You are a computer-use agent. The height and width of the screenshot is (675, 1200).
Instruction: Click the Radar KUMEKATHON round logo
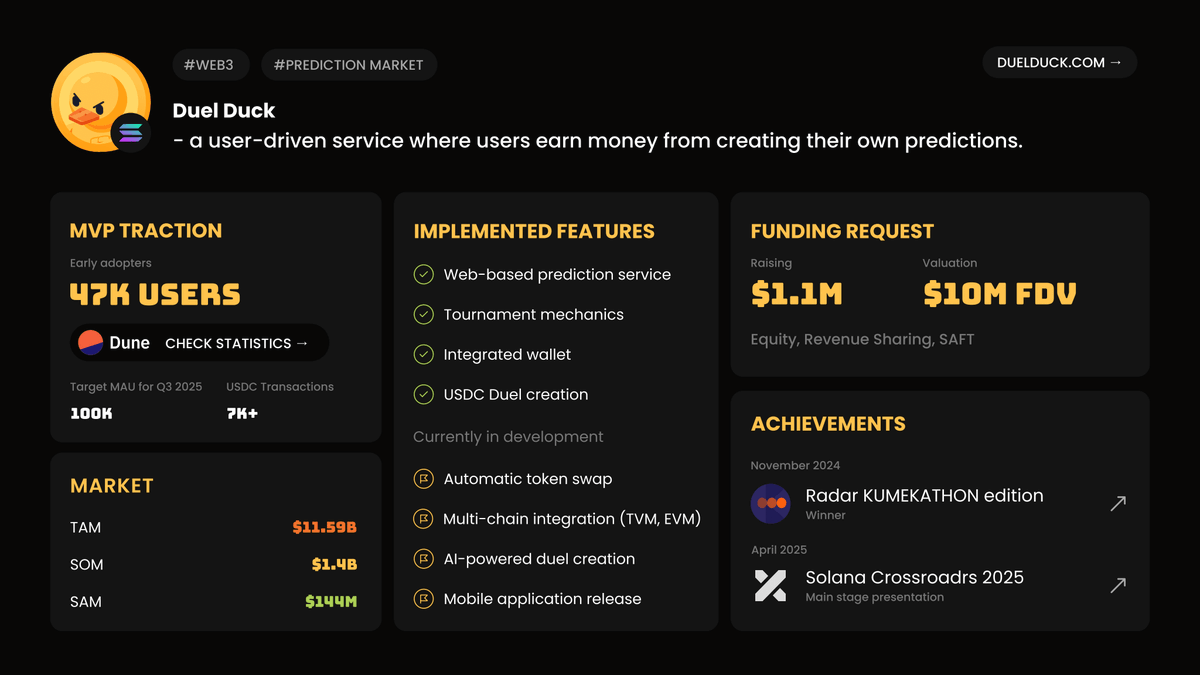tap(771, 503)
